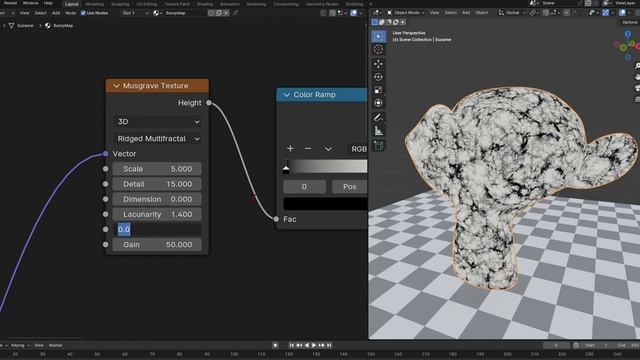Viewport: 640px width, 360px height.
Task: Click the transform pivot point icon
Action: (533, 13)
